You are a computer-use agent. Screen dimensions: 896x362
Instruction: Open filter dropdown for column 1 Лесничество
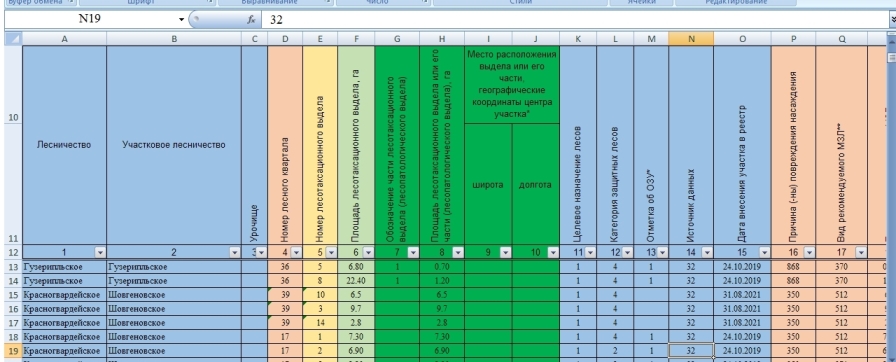100,252
